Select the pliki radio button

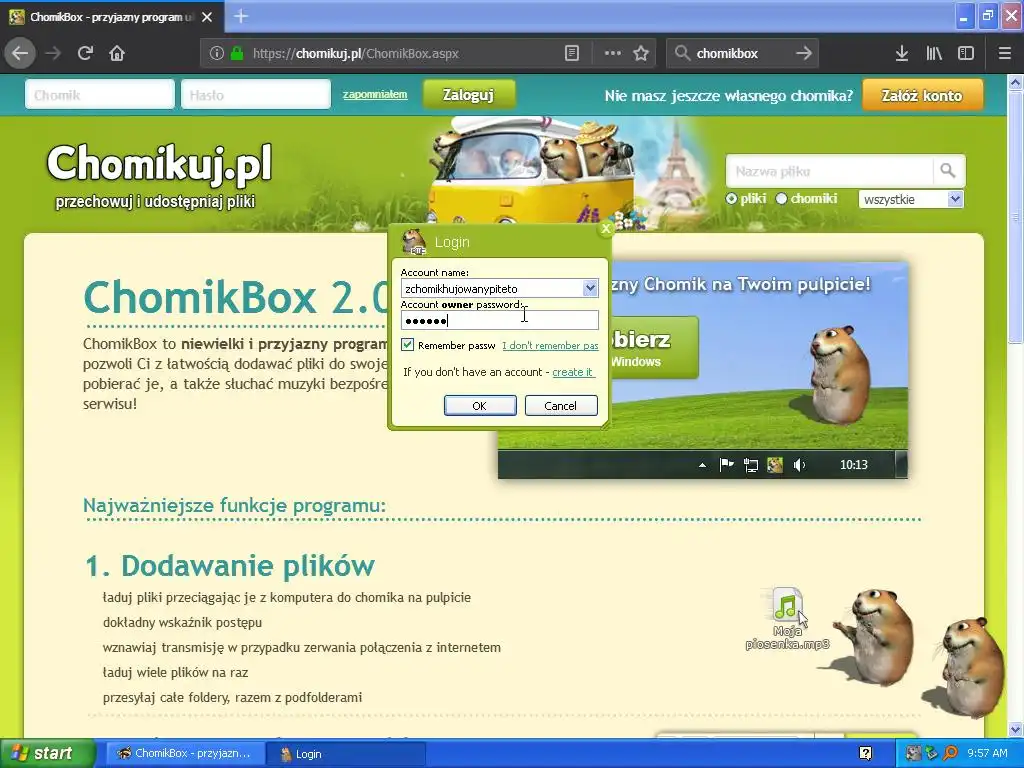tap(731, 199)
